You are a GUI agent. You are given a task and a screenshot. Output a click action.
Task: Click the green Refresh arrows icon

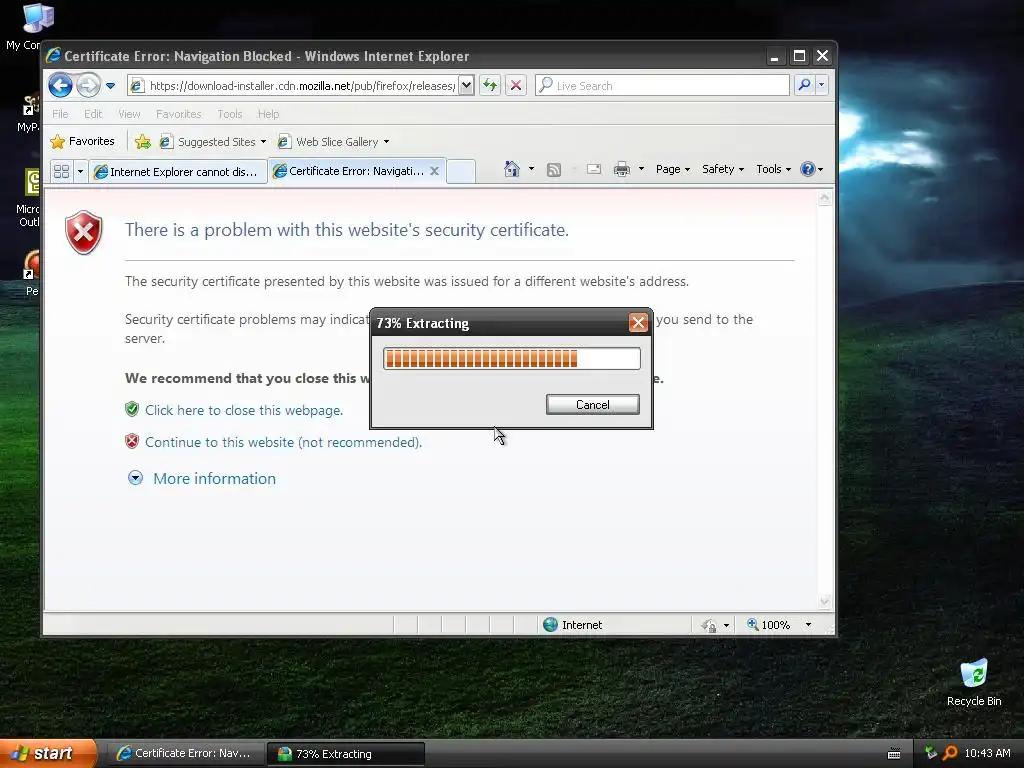(x=490, y=86)
